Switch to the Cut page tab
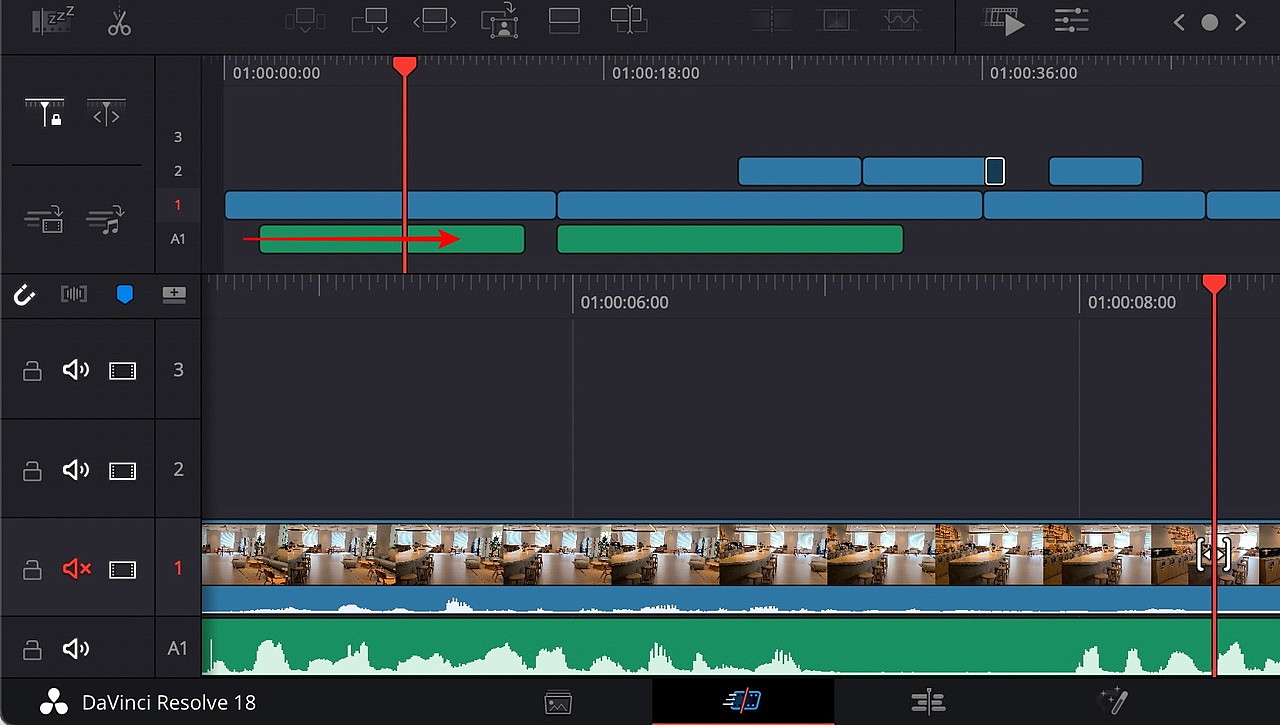Screen dimensions: 1280x725 click(742, 702)
